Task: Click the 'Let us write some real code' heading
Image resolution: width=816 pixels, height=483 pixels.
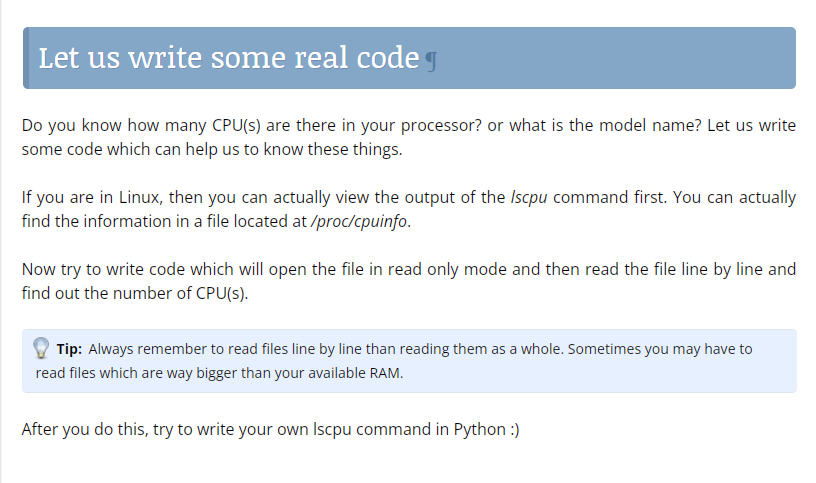Action: [228, 58]
